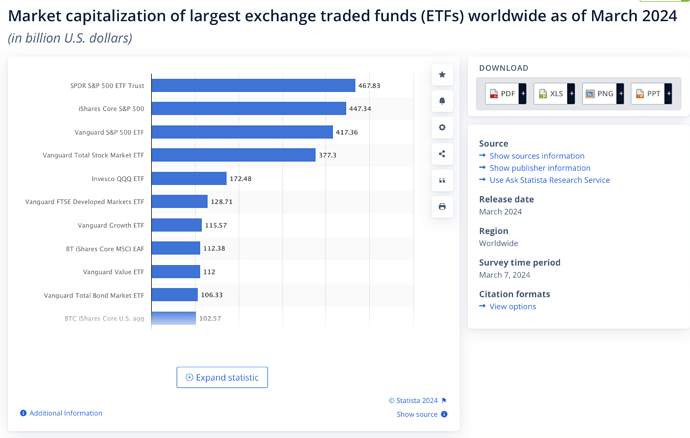
Task: Open View options citation link
Action: [x=513, y=306]
